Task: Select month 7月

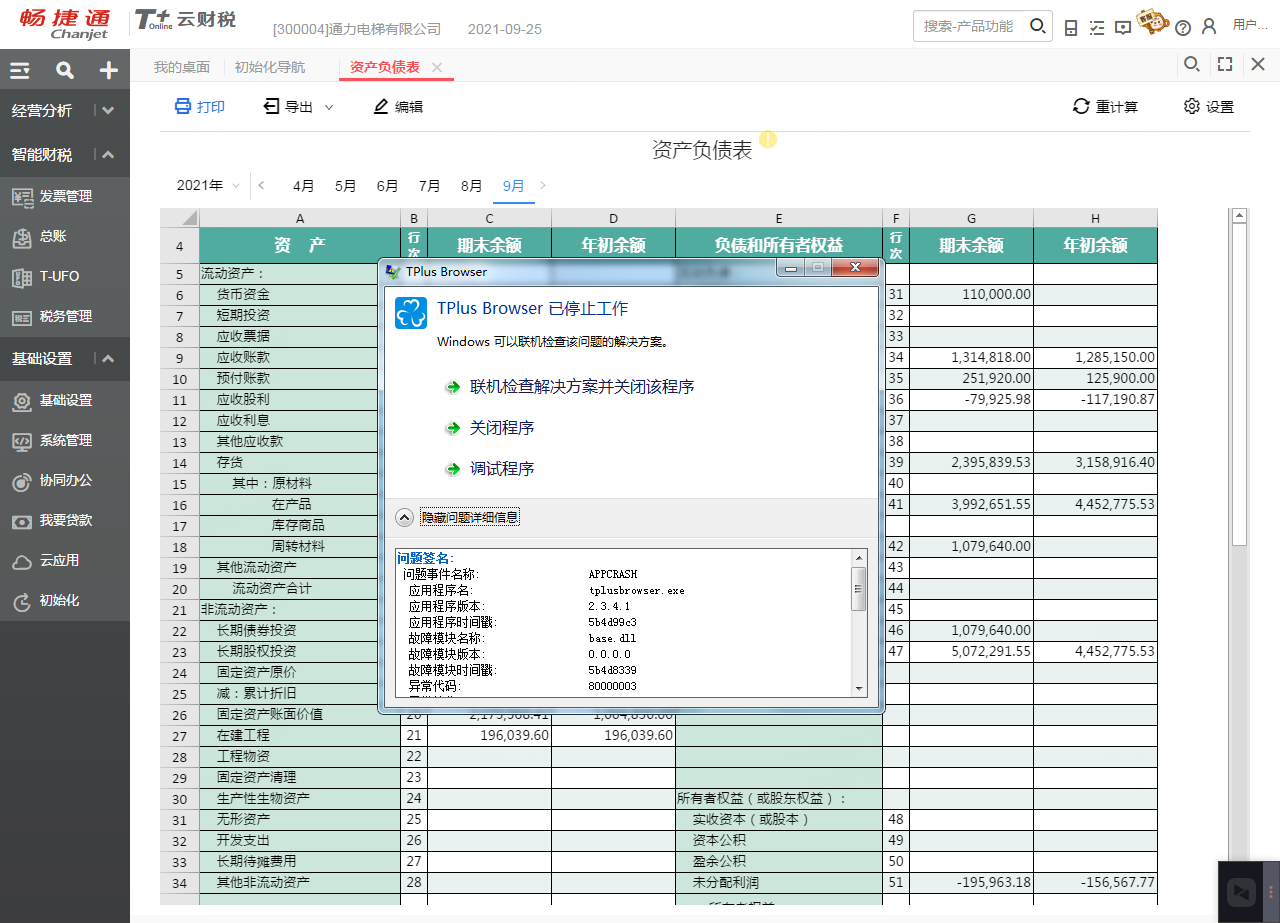Action: click(x=430, y=185)
